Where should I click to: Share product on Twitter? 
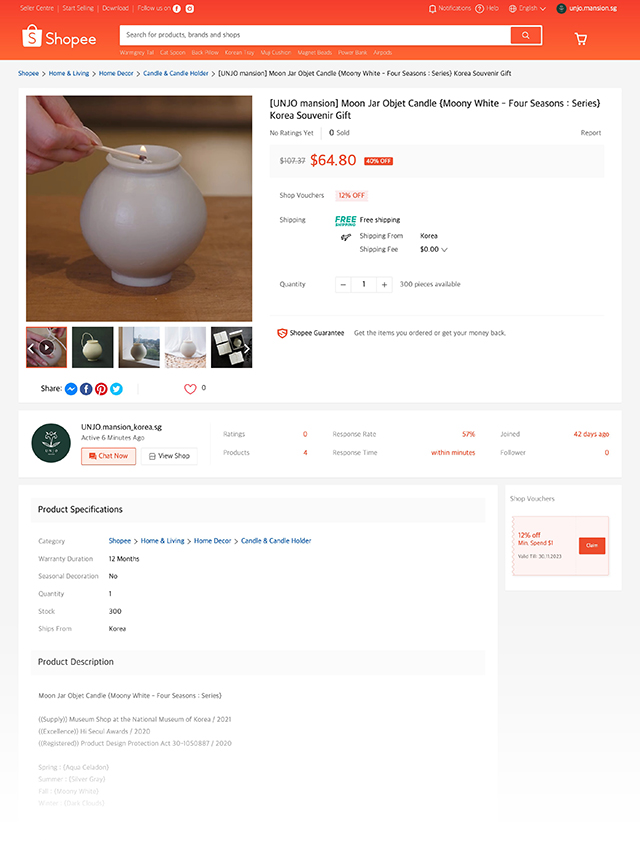[x=116, y=389]
